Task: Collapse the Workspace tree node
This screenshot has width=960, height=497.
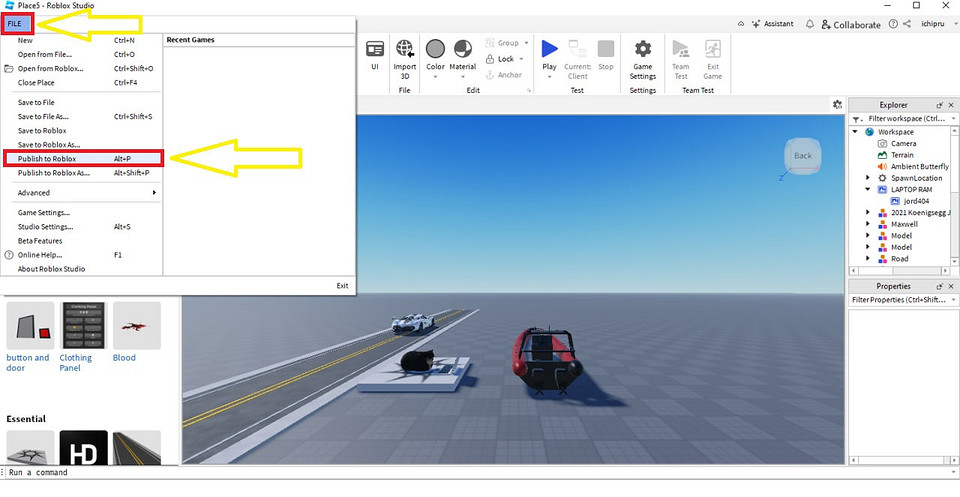Action: 856,132
